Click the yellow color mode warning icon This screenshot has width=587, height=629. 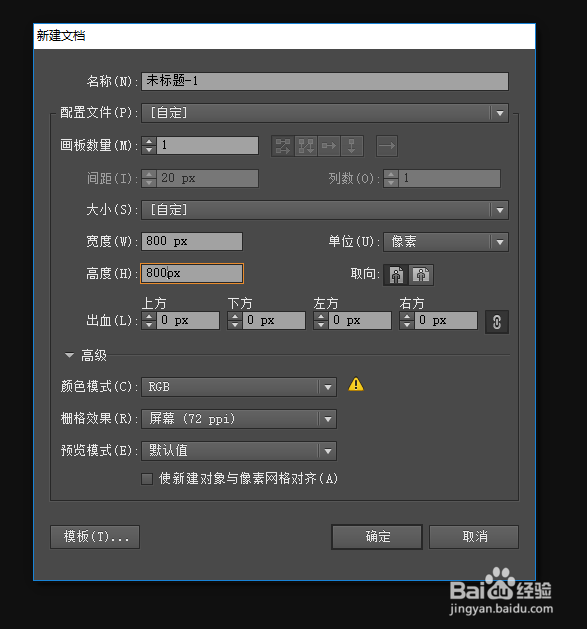coord(356,384)
